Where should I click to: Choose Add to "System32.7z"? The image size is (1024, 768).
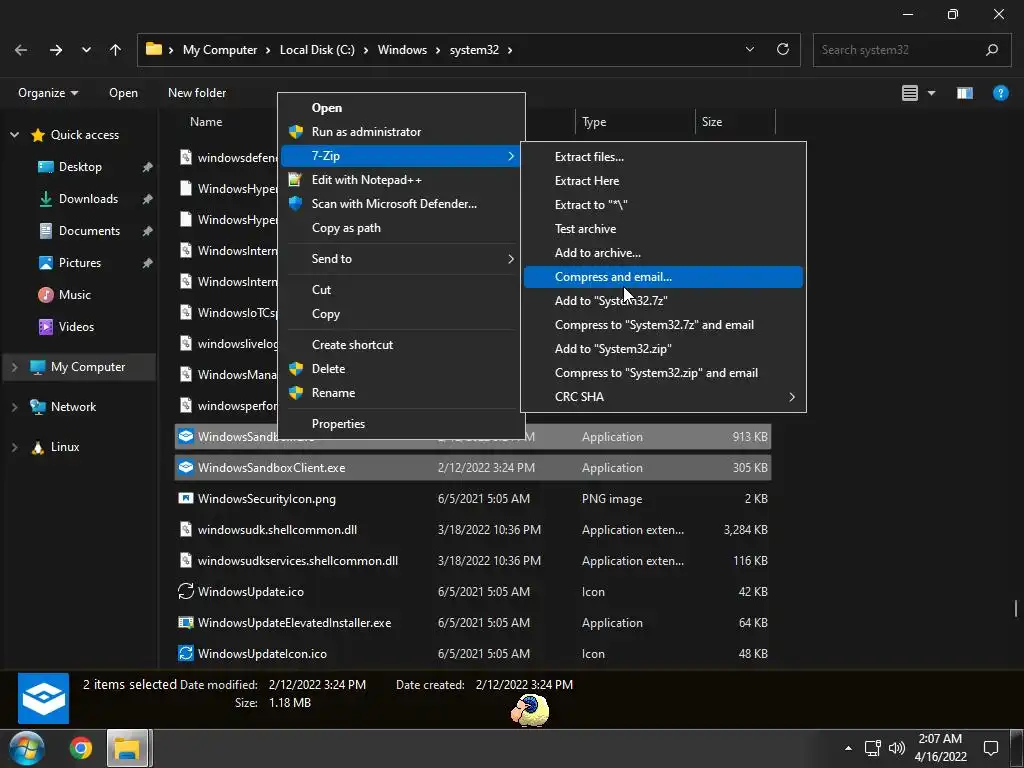[663, 301]
